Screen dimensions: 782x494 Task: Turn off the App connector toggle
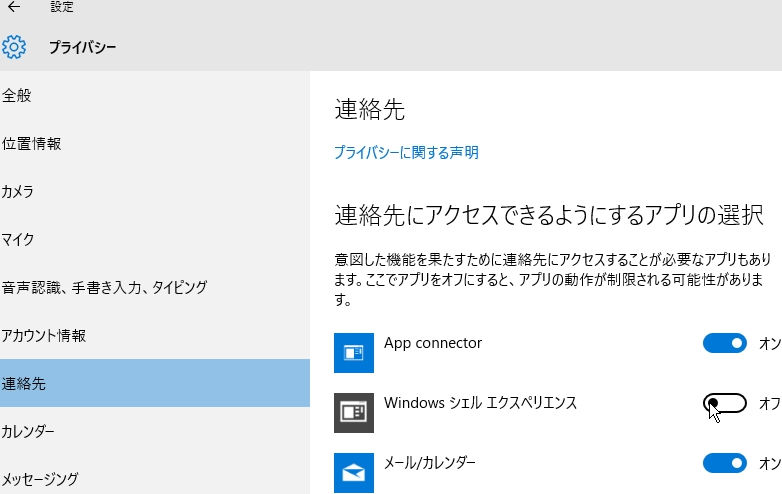click(725, 343)
